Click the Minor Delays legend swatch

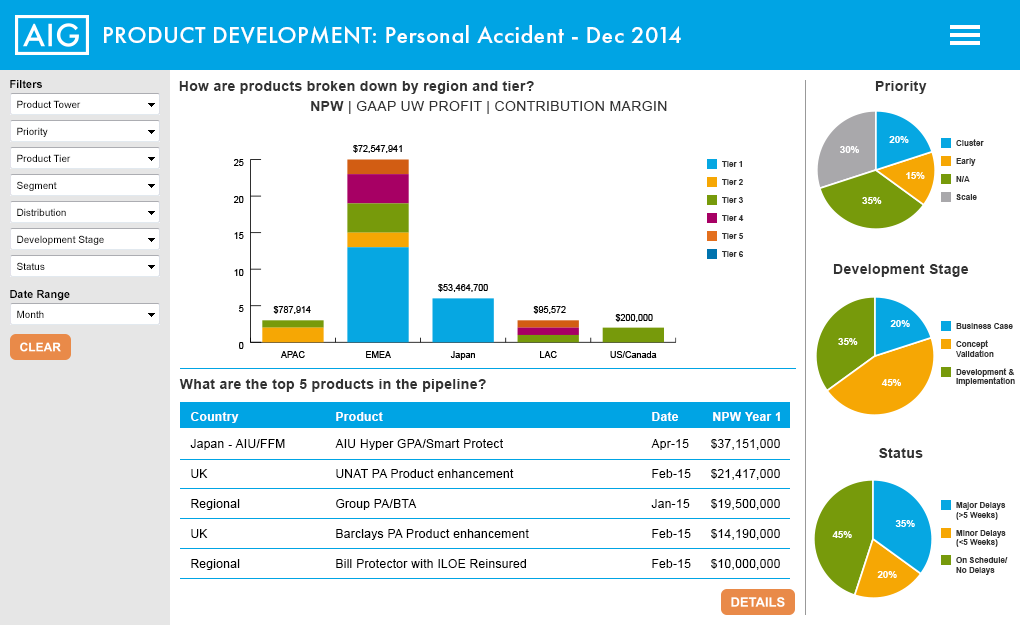[x=946, y=533]
